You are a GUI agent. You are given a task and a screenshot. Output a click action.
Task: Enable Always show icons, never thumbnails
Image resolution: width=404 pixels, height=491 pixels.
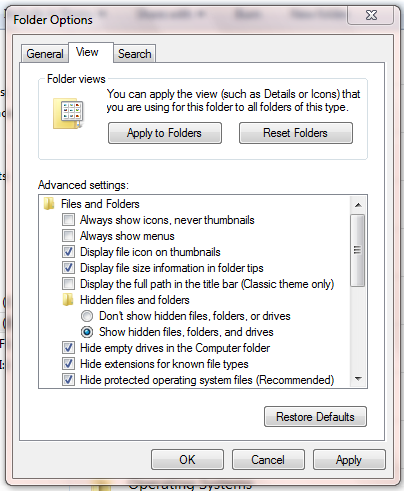tap(69, 220)
